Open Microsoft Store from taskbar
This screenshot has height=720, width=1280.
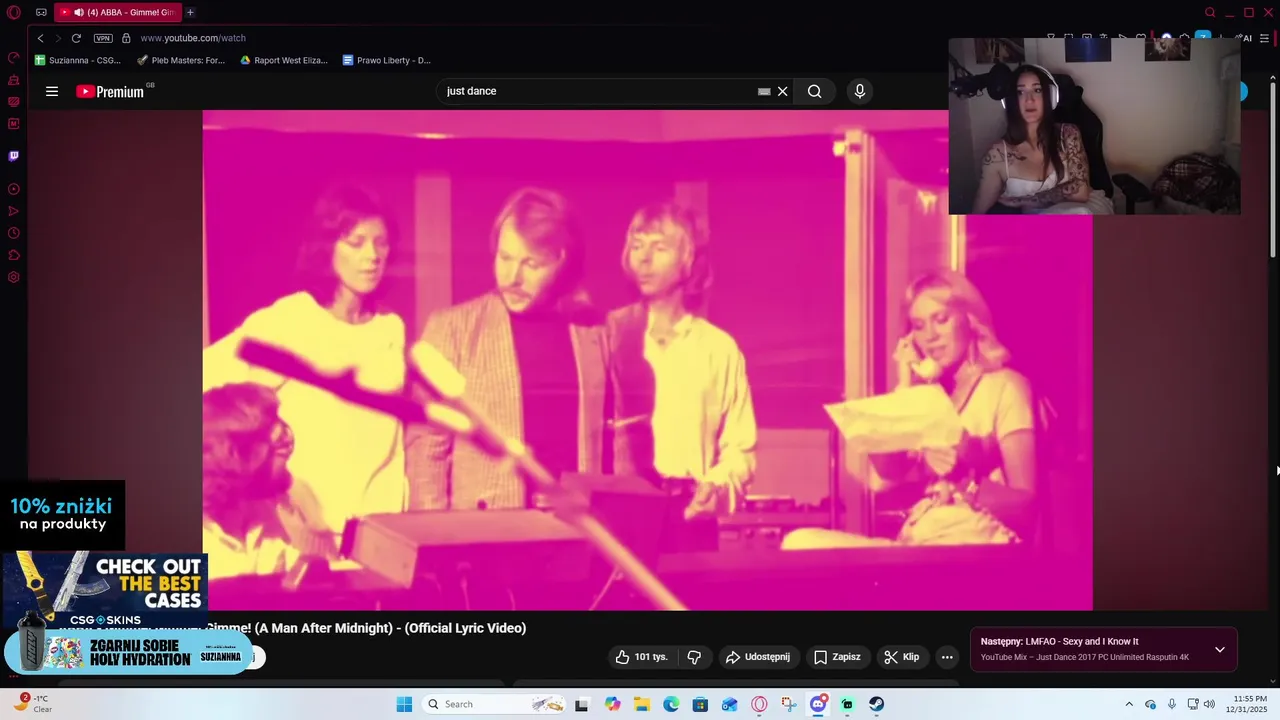[700, 704]
